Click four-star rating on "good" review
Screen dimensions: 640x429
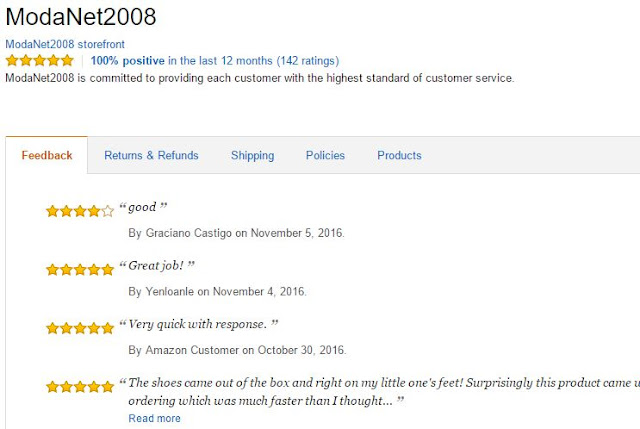point(80,211)
